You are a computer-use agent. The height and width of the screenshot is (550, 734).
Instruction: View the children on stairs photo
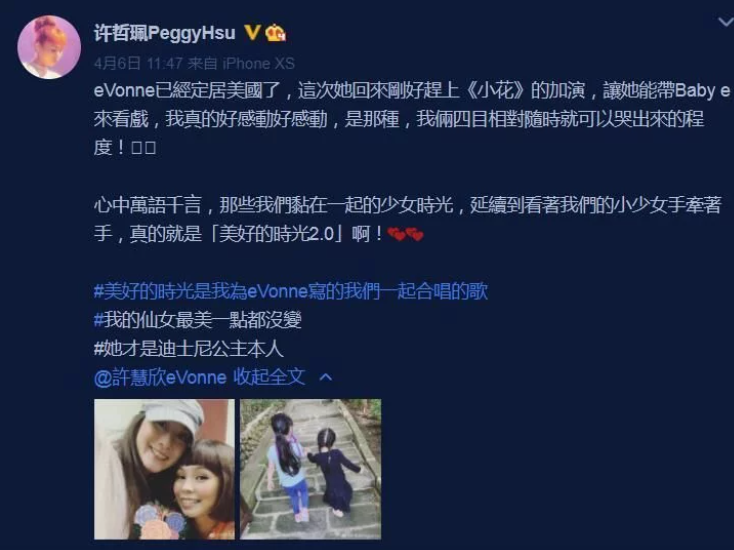click(x=310, y=469)
